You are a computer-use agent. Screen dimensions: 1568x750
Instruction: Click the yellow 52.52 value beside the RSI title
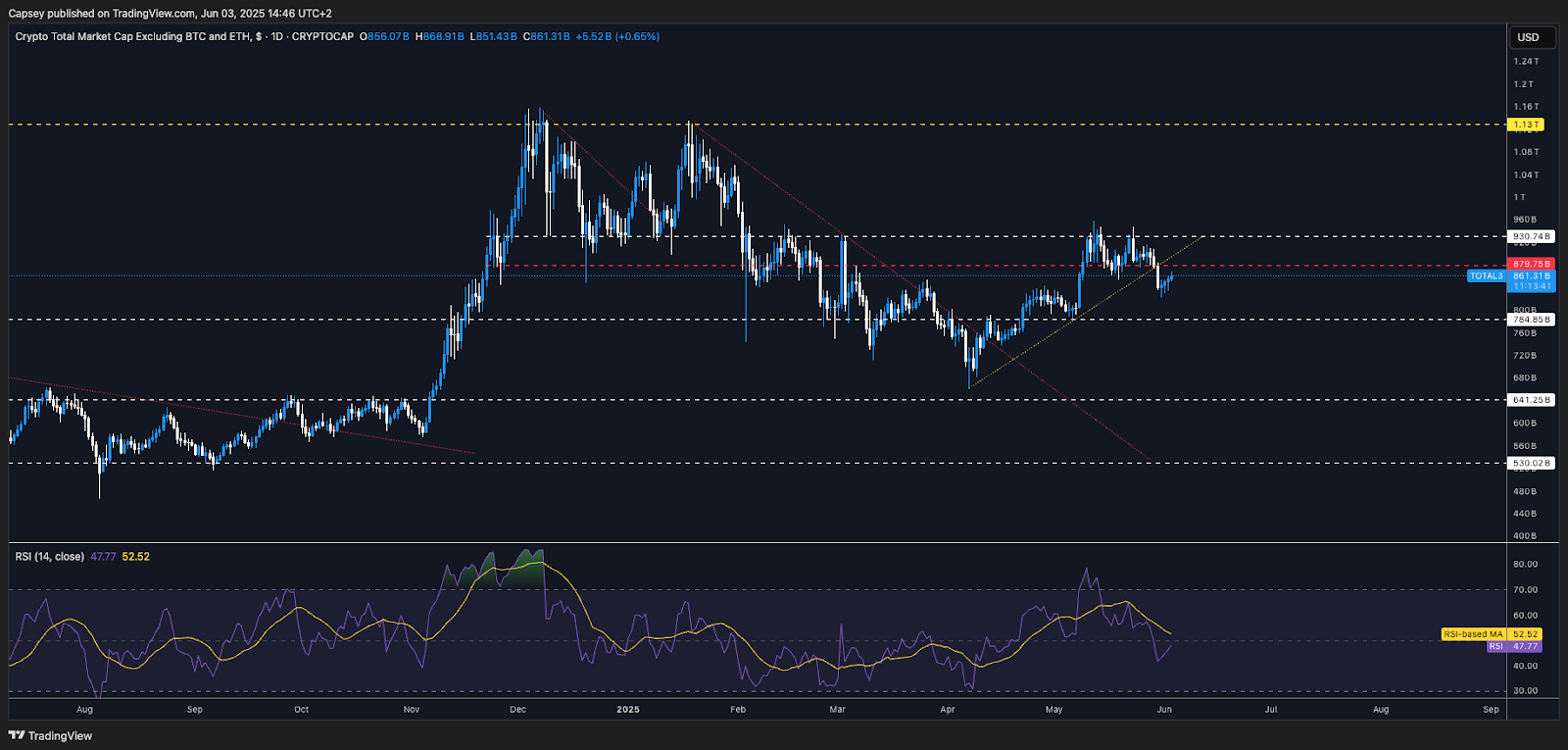point(135,557)
